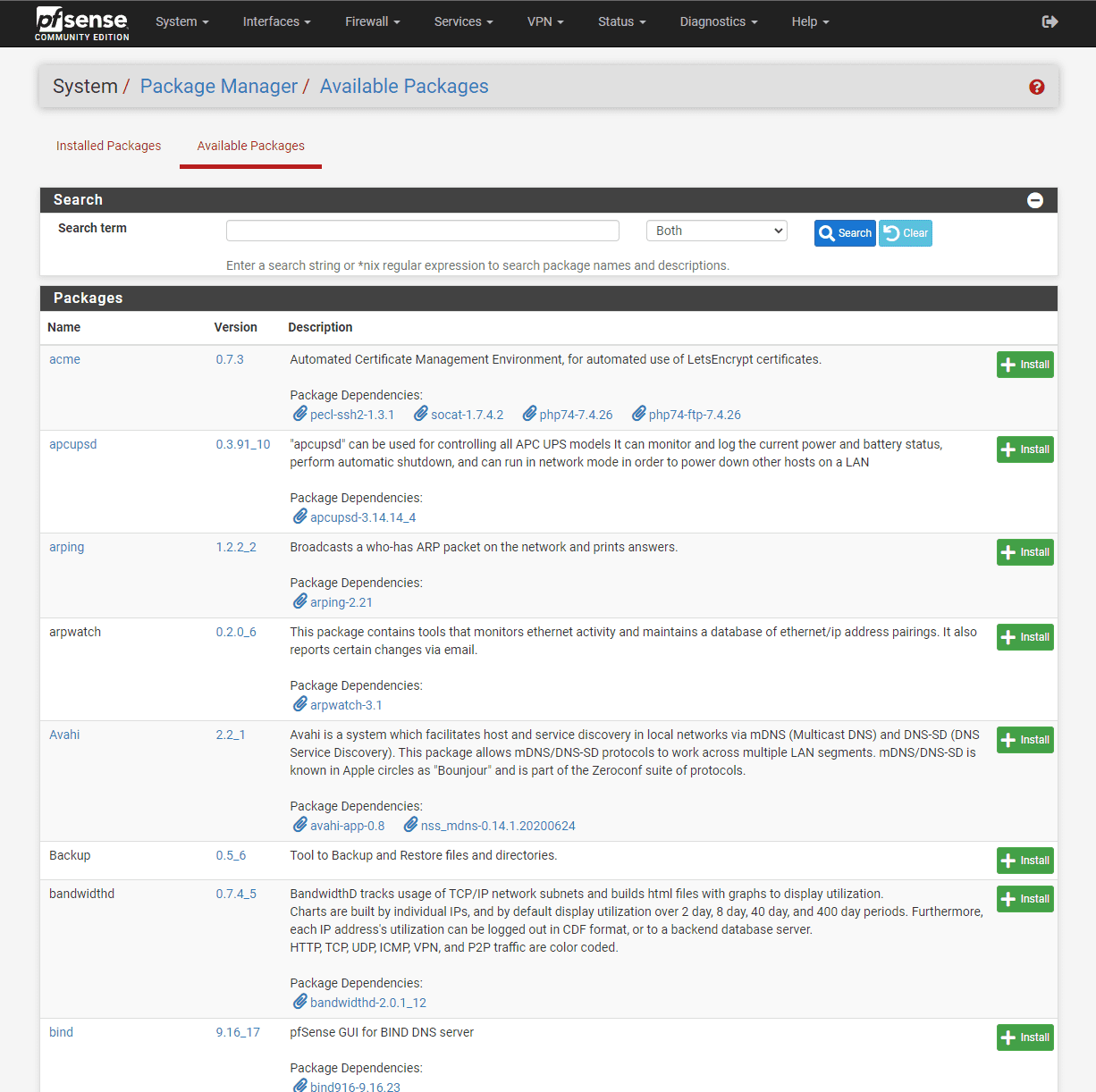The image size is (1096, 1092).
Task: Install the arping package
Action: [x=1025, y=552]
